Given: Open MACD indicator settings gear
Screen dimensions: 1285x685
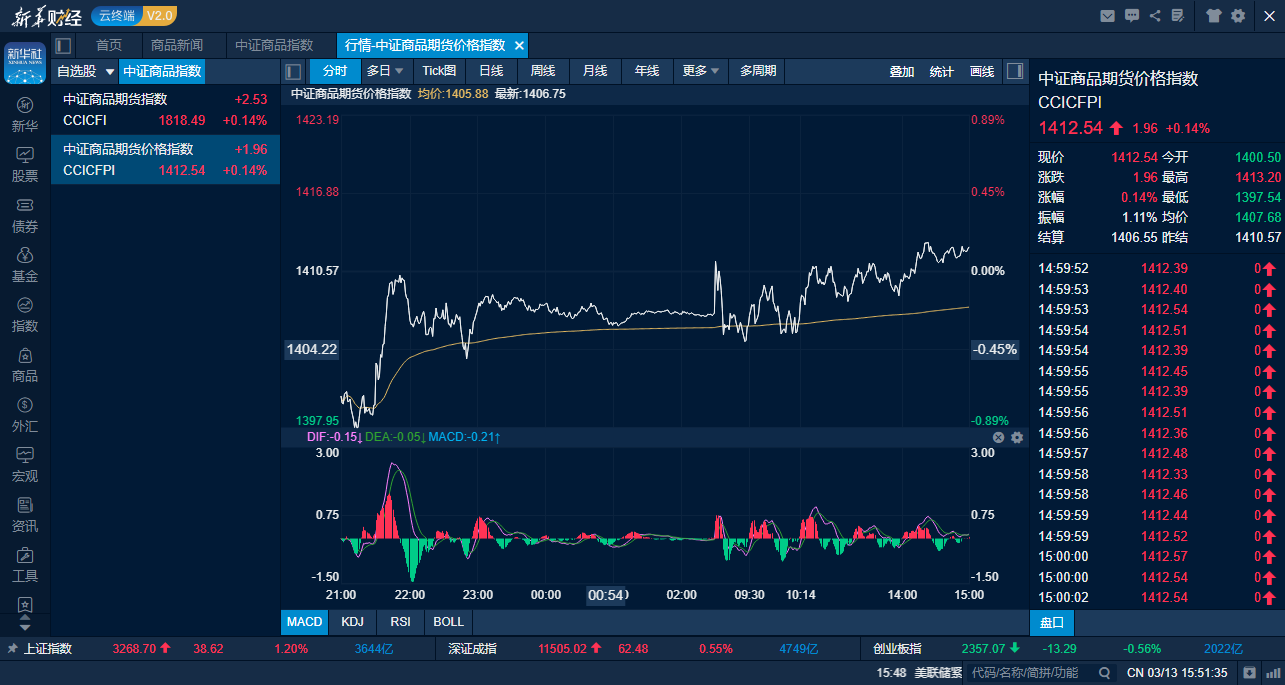Looking at the screenshot, I should [1017, 438].
